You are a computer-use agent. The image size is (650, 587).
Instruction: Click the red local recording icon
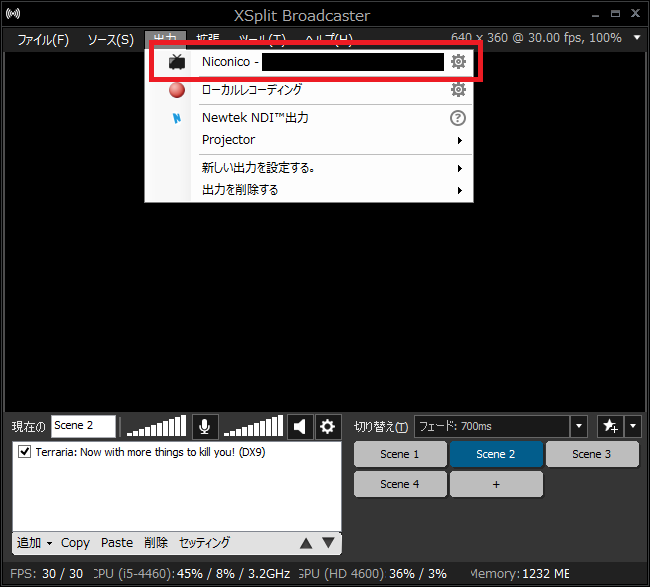coord(177,90)
